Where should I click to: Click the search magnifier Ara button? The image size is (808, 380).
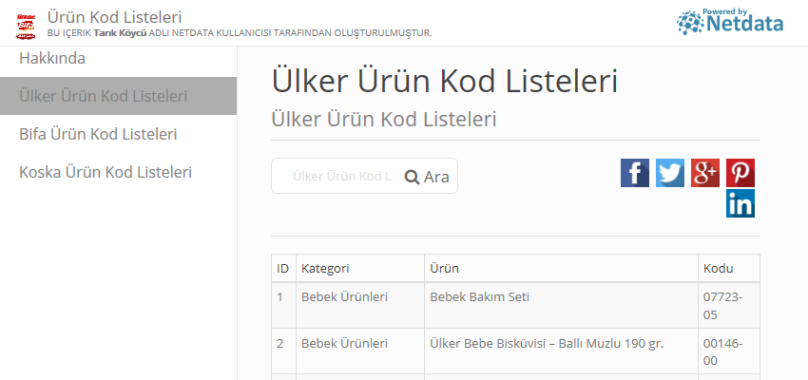coord(427,177)
